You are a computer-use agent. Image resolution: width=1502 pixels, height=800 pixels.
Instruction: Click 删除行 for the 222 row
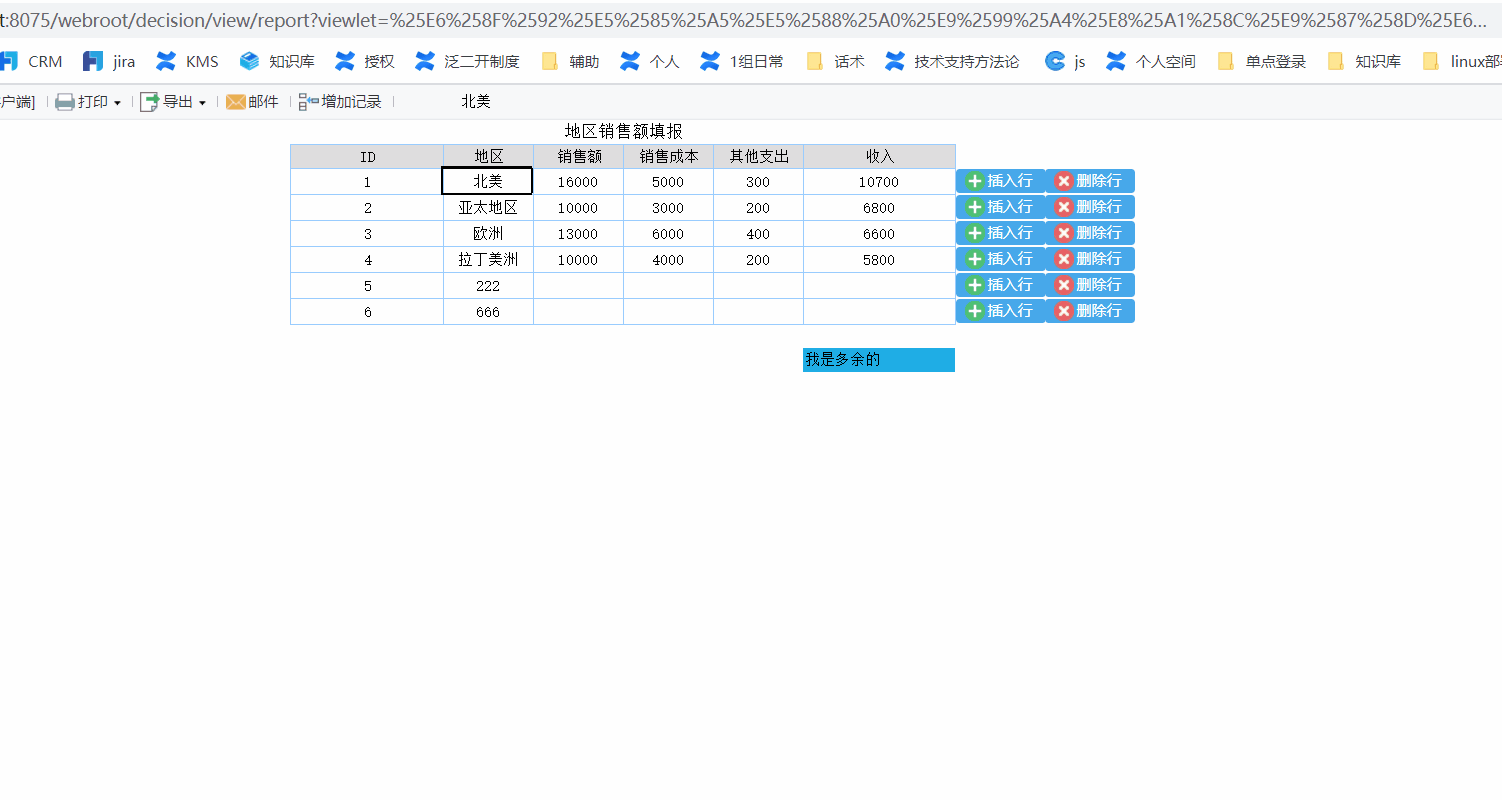[1090, 285]
